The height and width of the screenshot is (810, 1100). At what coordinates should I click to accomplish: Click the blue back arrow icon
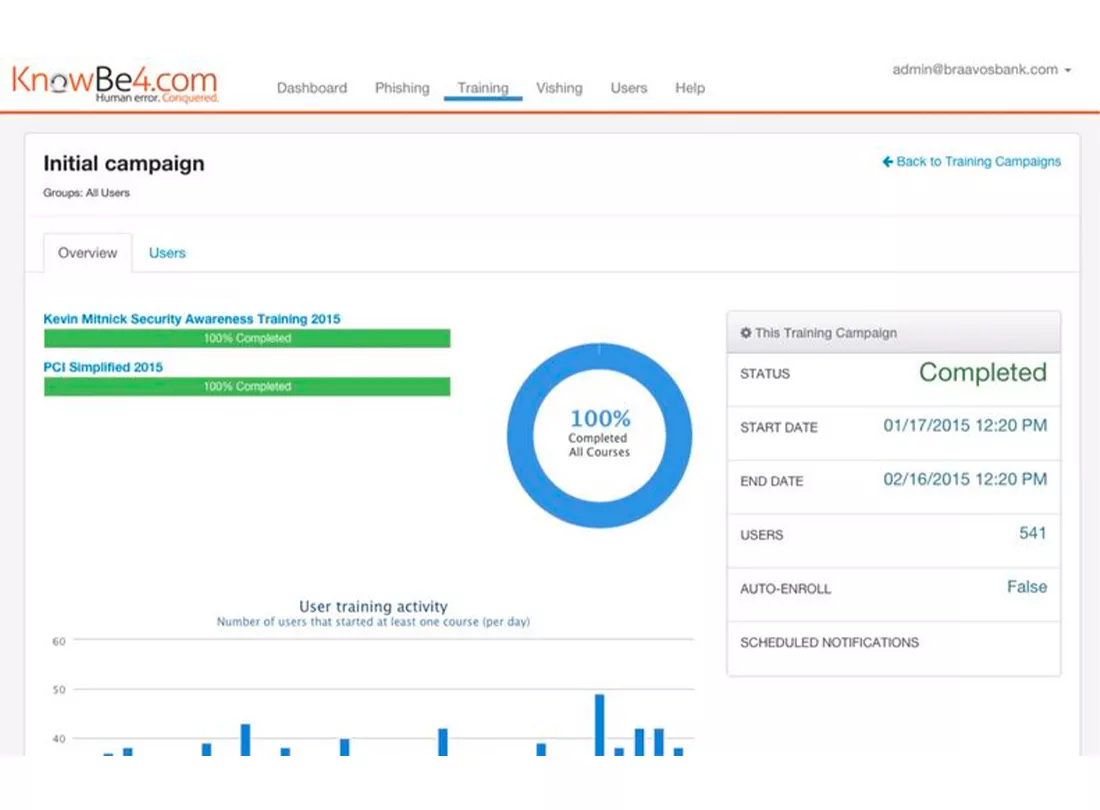886,161
